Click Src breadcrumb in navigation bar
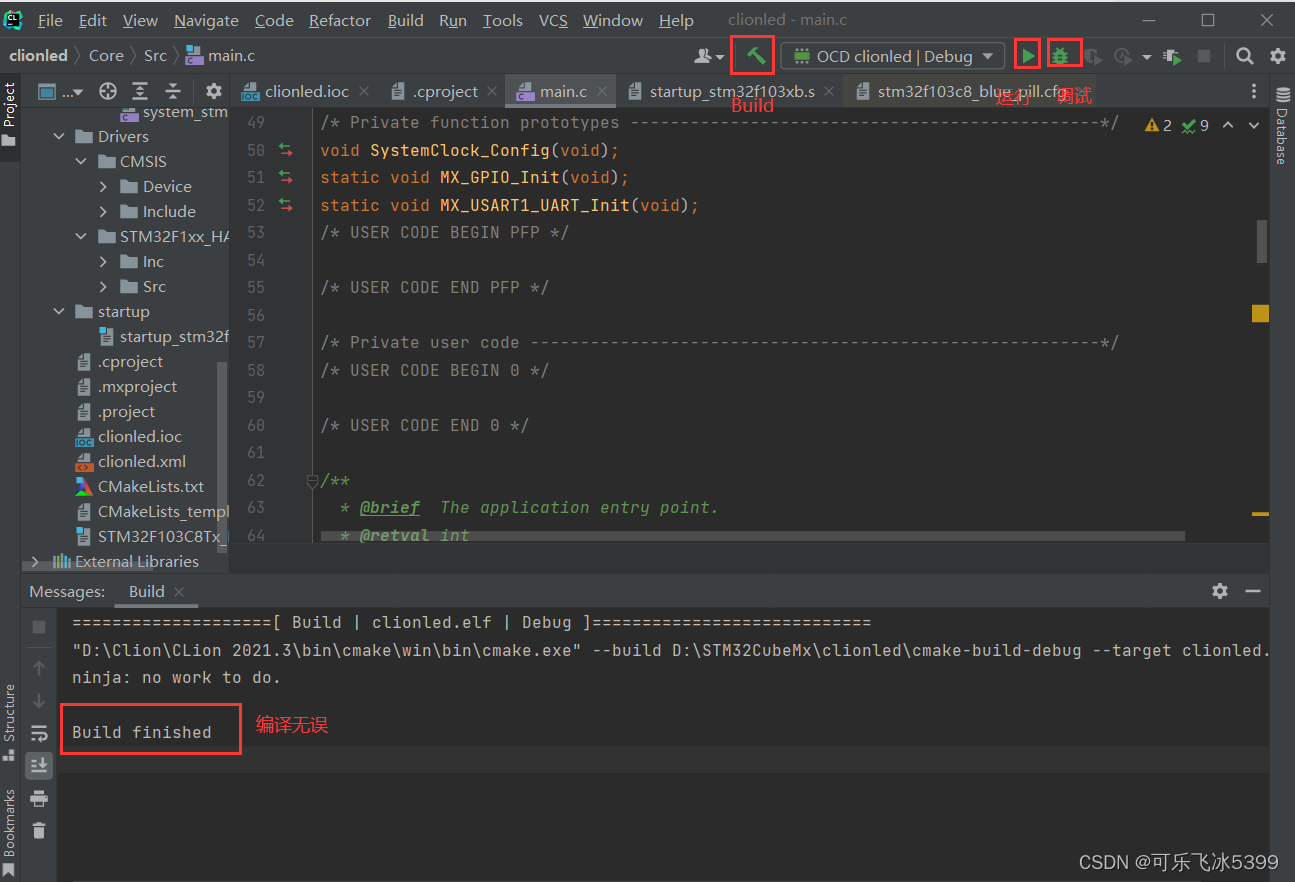Screen dimensions: 1295x882 point(155,56)
